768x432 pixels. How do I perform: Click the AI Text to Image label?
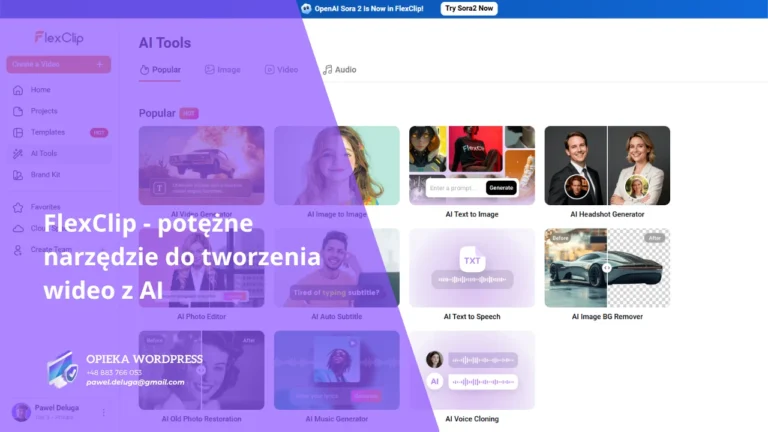(472, 215)
